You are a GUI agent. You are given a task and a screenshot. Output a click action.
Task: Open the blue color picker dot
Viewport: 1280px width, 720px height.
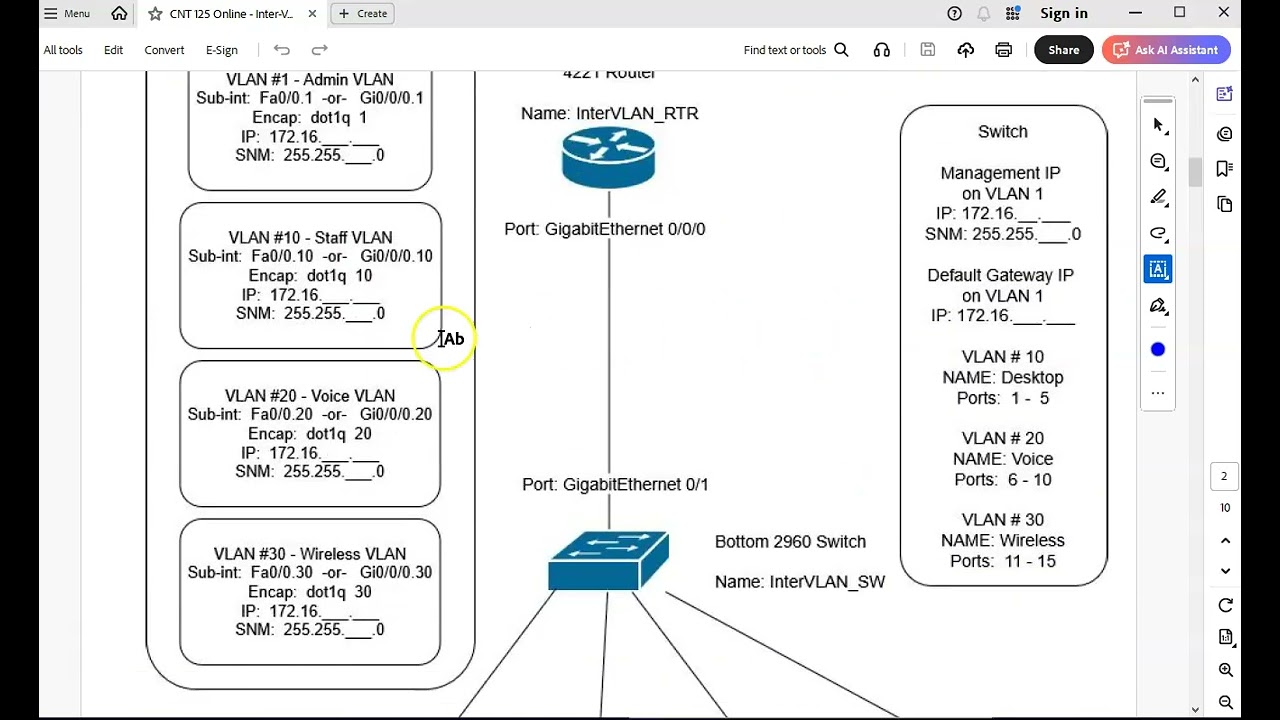[x=1158, y=349]
